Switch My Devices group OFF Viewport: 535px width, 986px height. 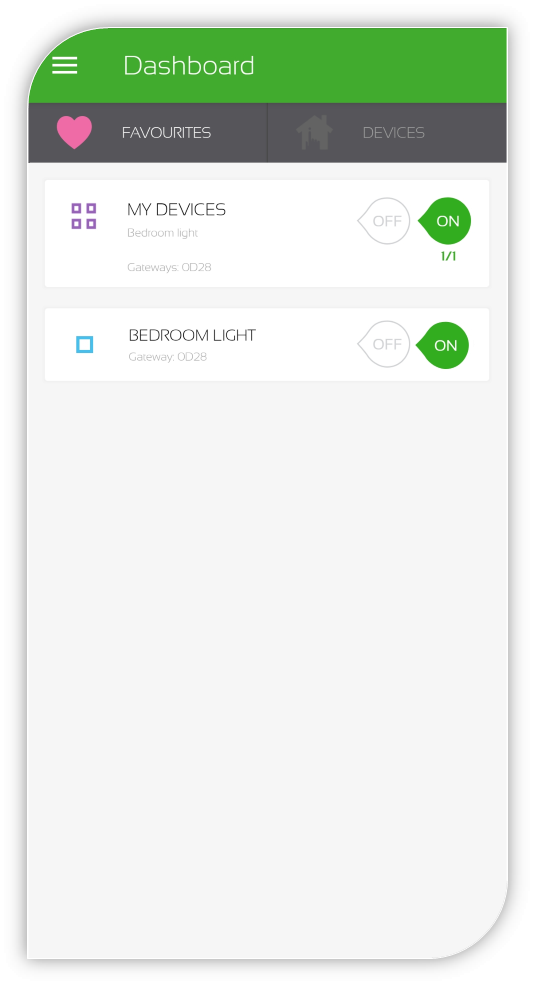point(384,221)
